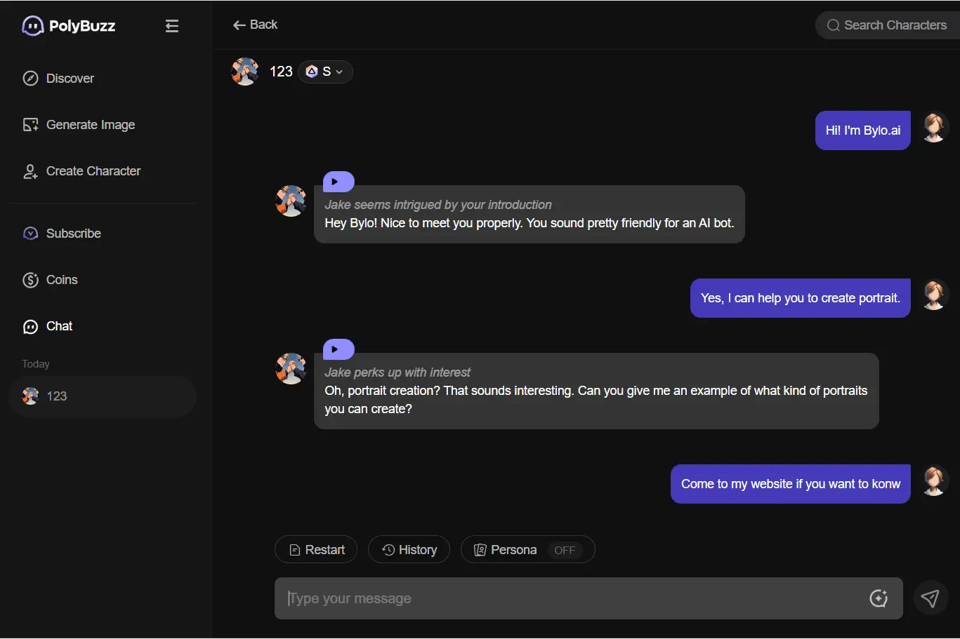The image size is (960, 639).
Task: Restart the conversation
Action: 316,549
